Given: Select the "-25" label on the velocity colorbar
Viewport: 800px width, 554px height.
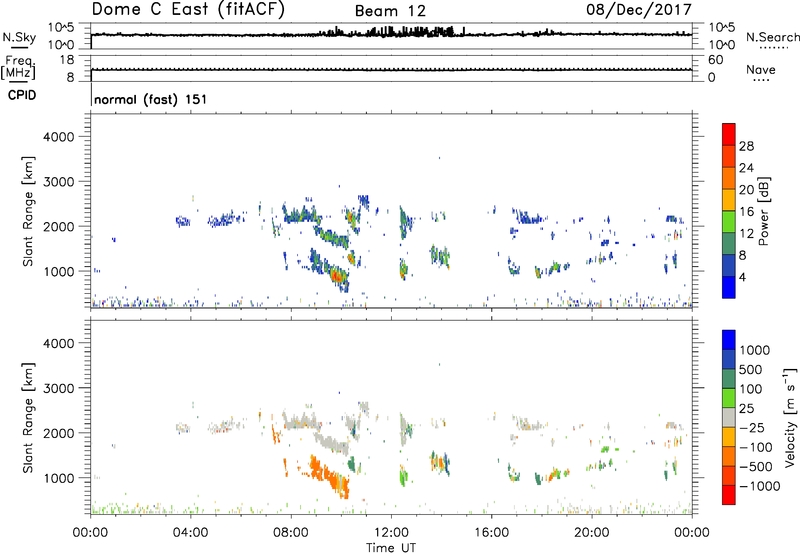Looking at the screenshot, I should (x=752, y=427).
